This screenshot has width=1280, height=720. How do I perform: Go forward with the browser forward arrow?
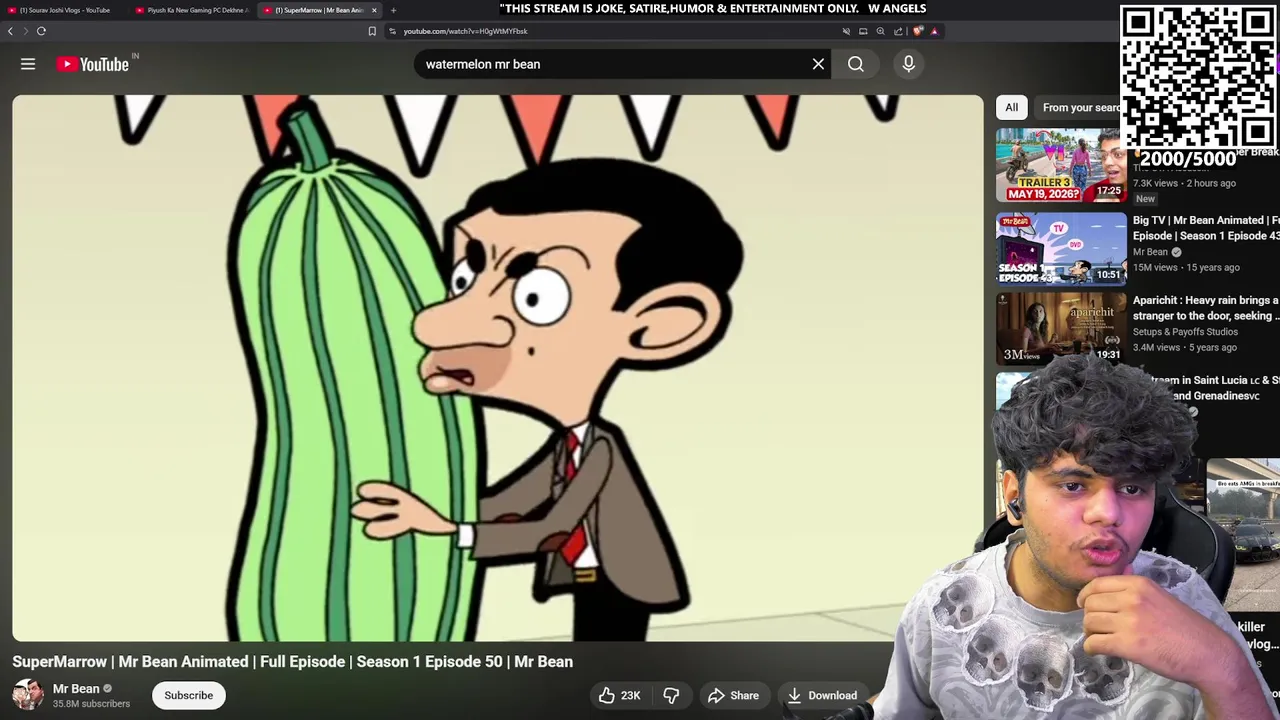[26, 31]
